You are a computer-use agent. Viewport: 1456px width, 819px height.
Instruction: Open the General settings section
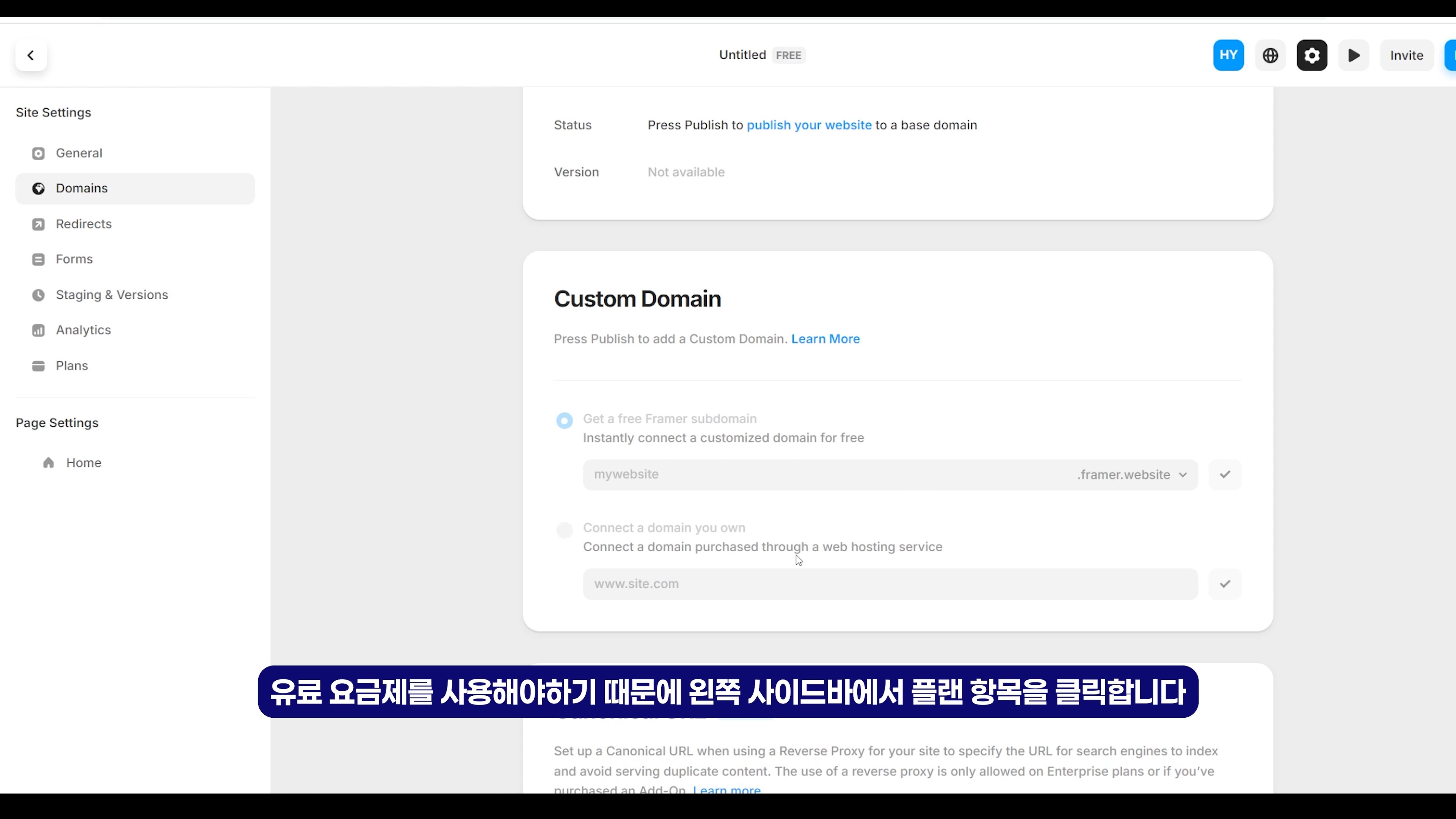point(78,153)
